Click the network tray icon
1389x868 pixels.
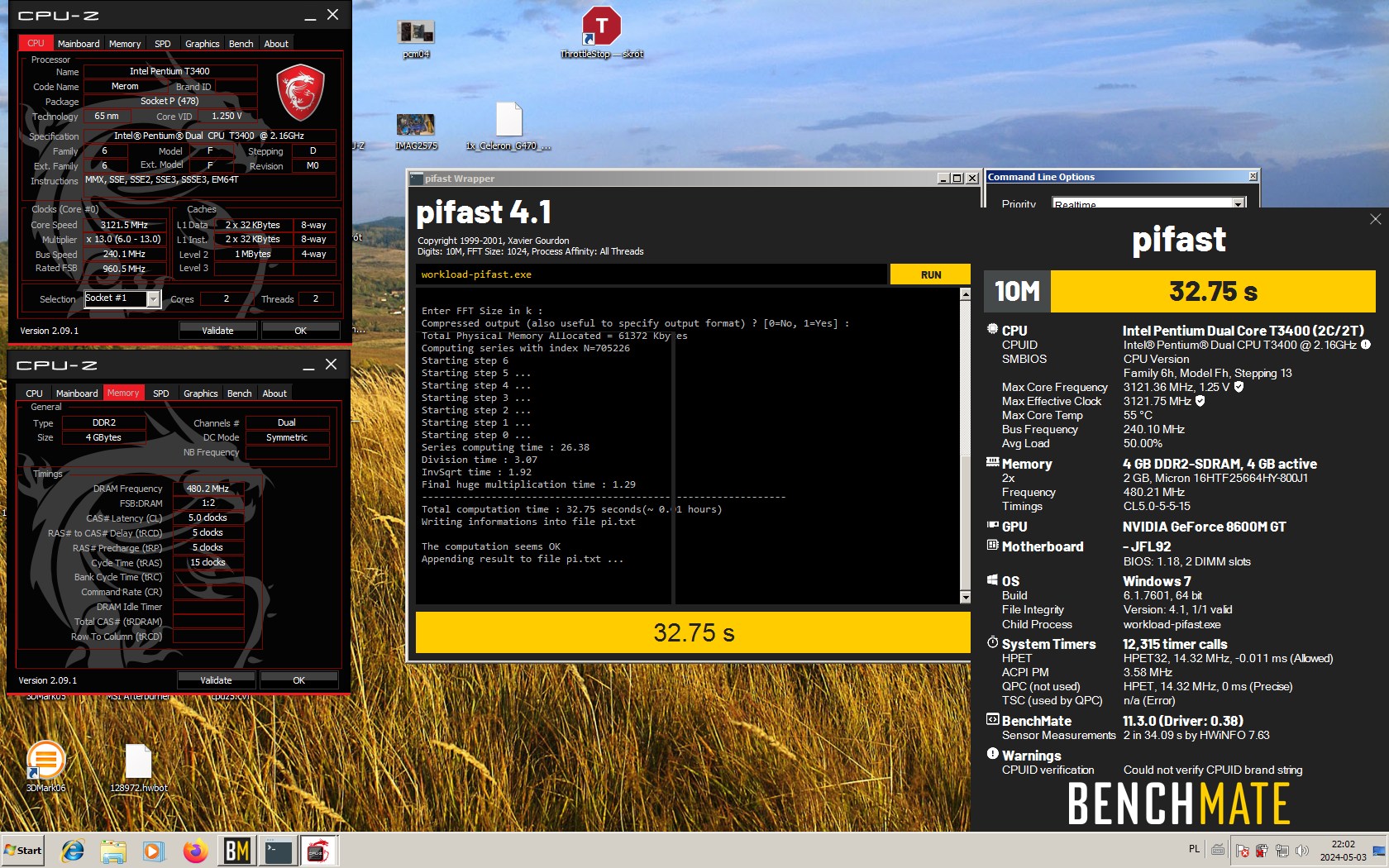[x=1282, y=851]
